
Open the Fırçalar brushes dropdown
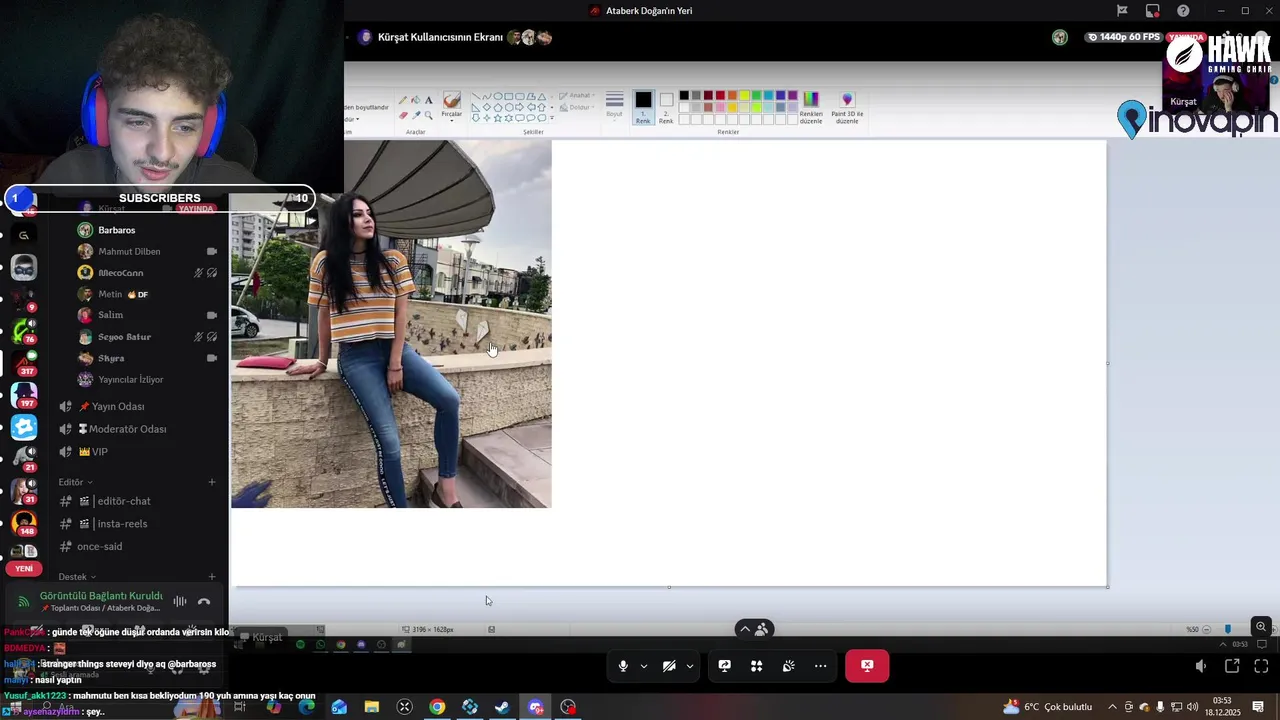point(452,106)
